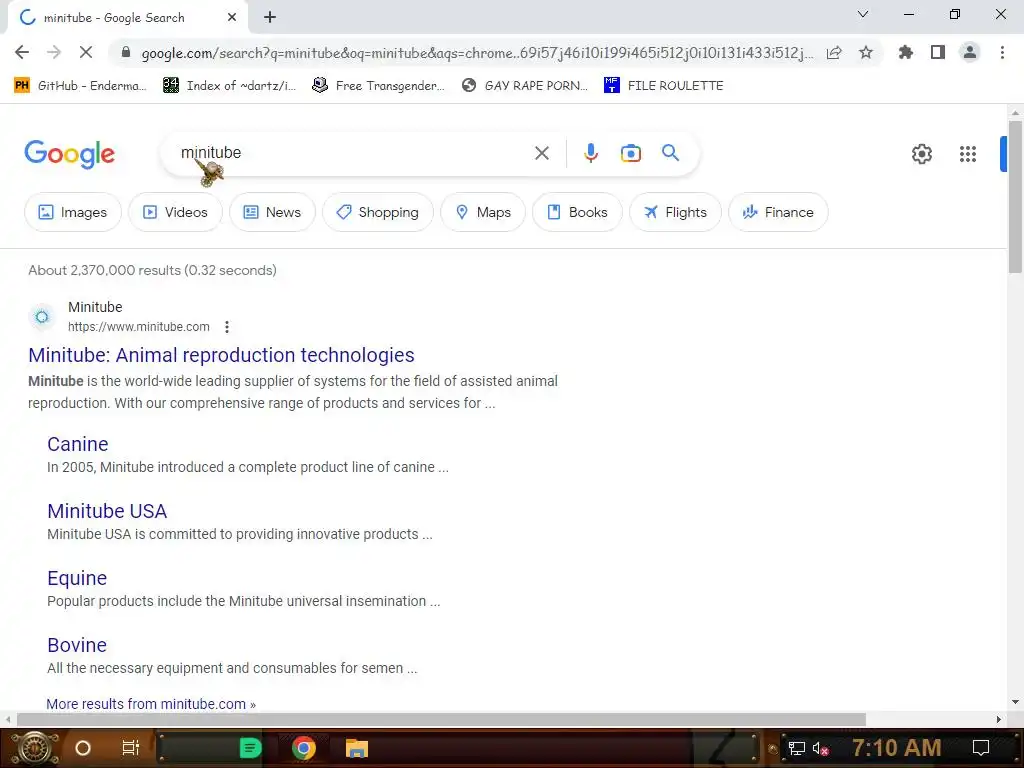This screenshot has width=1024, height=768.
Task: Click the Google logo
Action: point(69,154)
